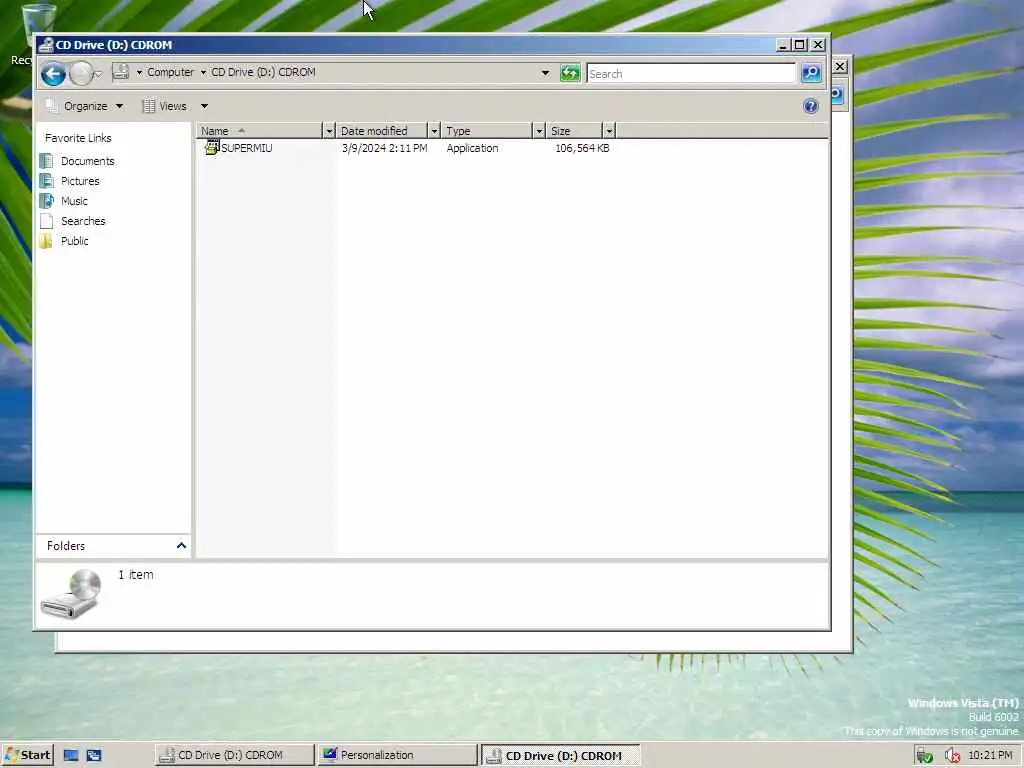Refresh the folder with green arrows button
The width and height of the screenshot is (1024, 768).
click(570, 73)
